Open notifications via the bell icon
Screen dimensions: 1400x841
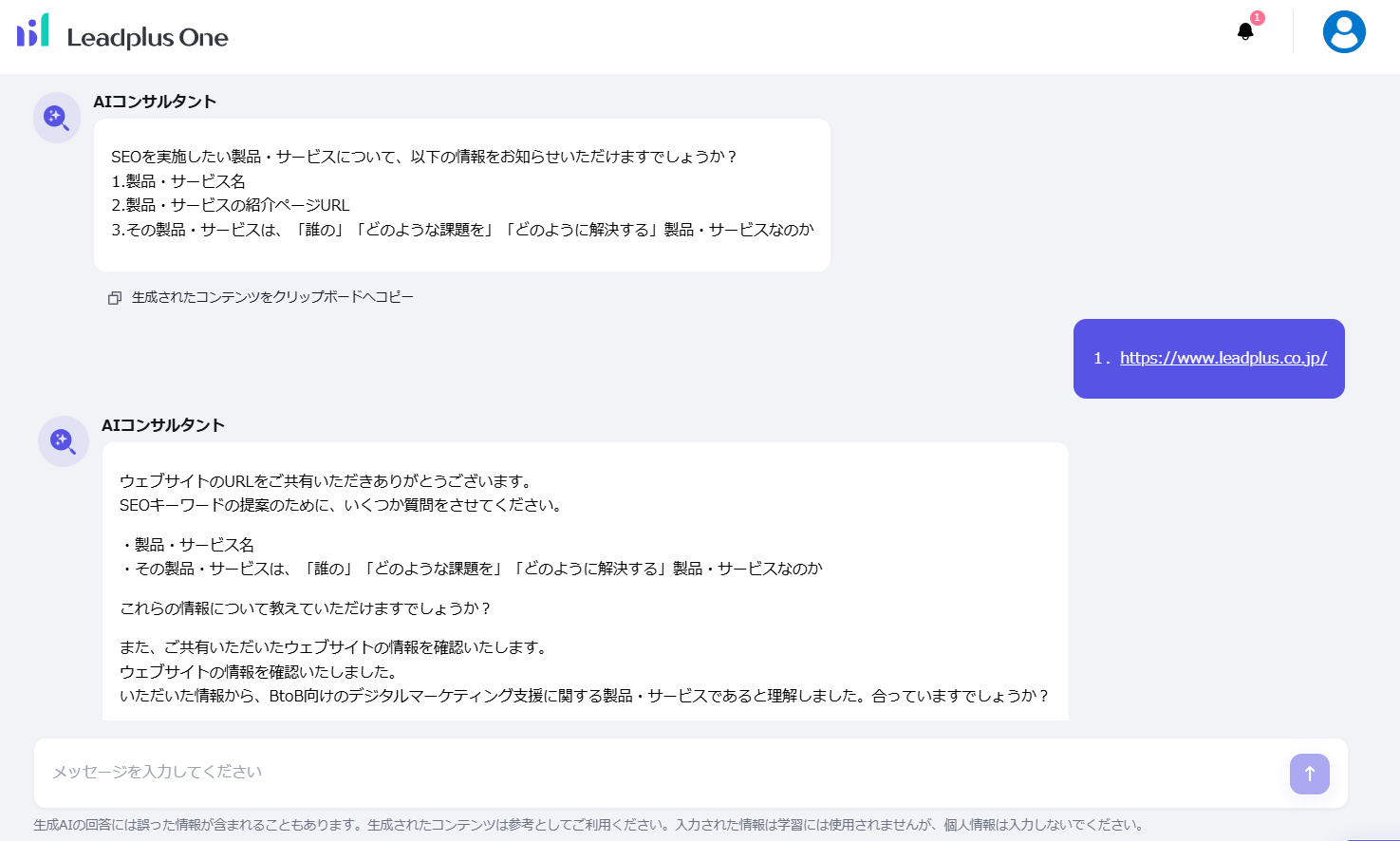pos(1244,32)
